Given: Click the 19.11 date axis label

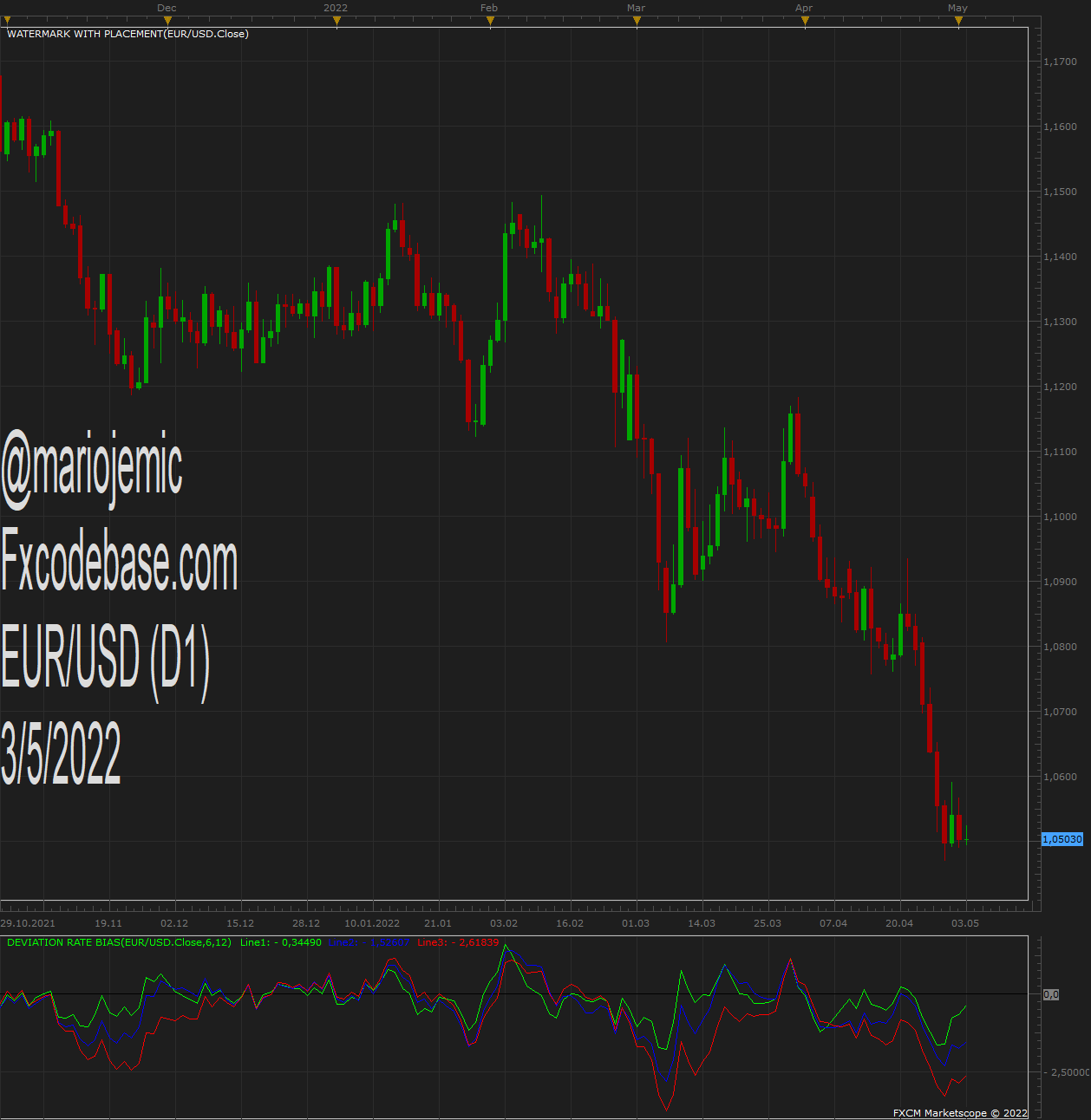Looking at the screenshot, I should 108,923.
